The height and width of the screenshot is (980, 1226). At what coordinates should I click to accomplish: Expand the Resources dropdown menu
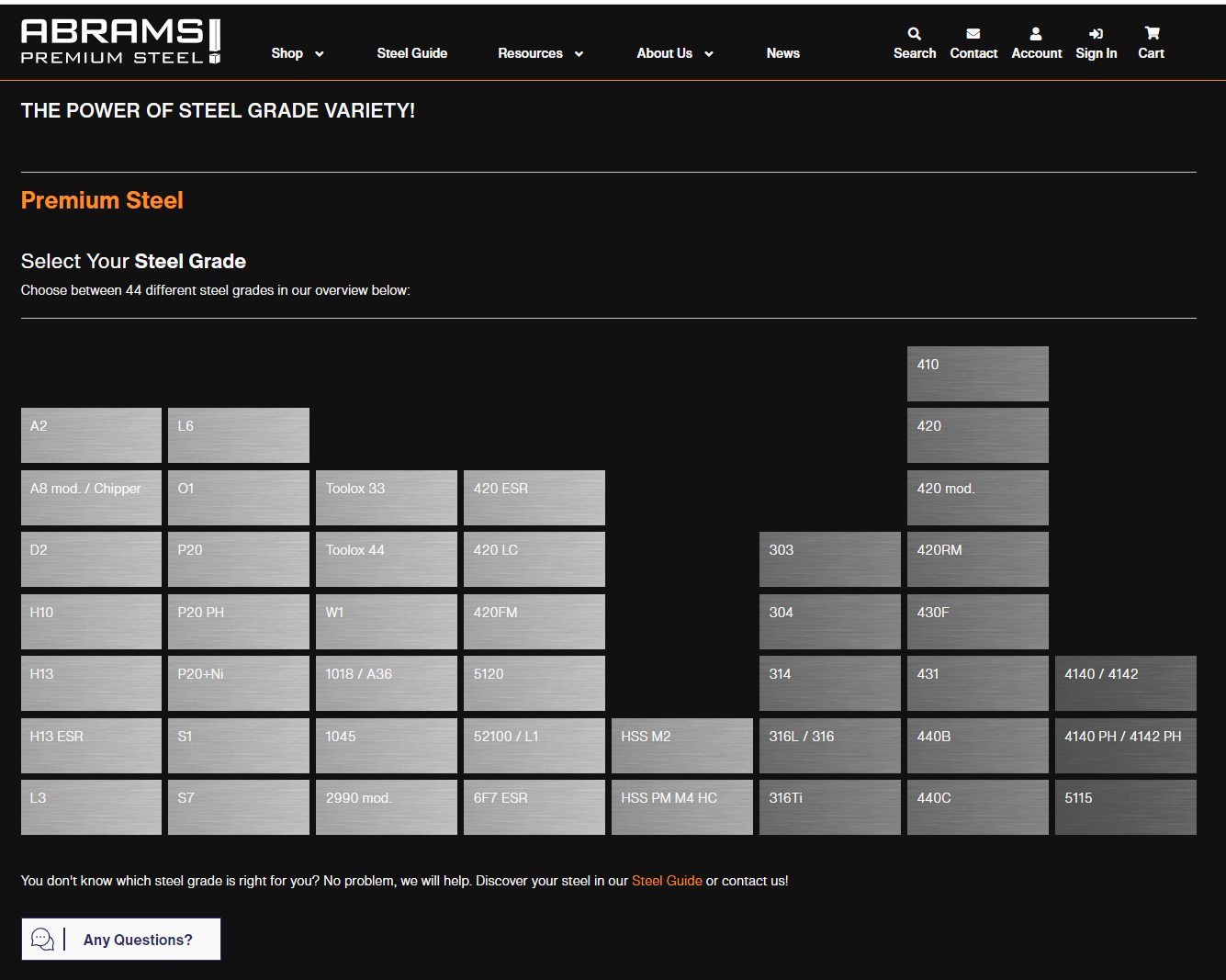(x=540, y=53)
